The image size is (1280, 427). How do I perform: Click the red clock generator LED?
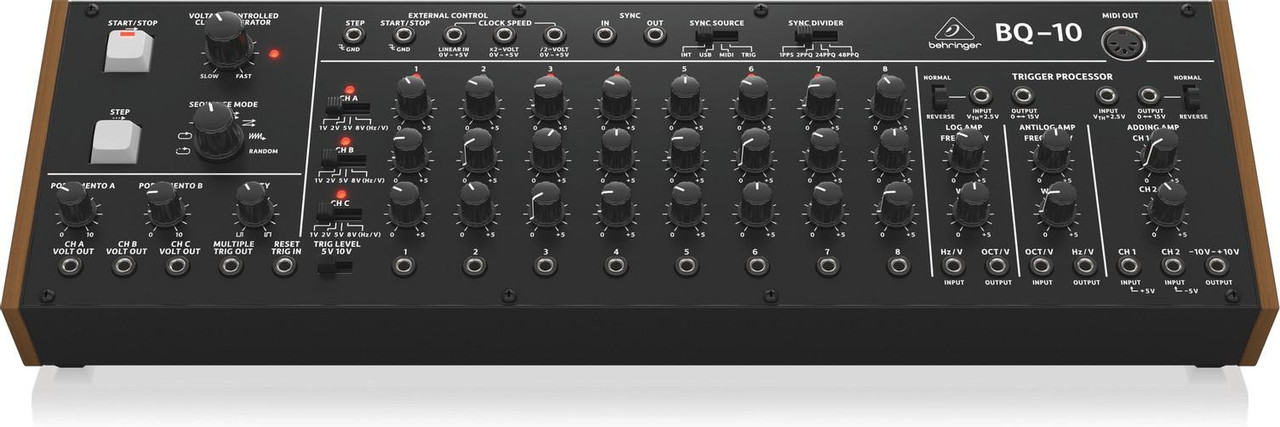pos(274,53)
